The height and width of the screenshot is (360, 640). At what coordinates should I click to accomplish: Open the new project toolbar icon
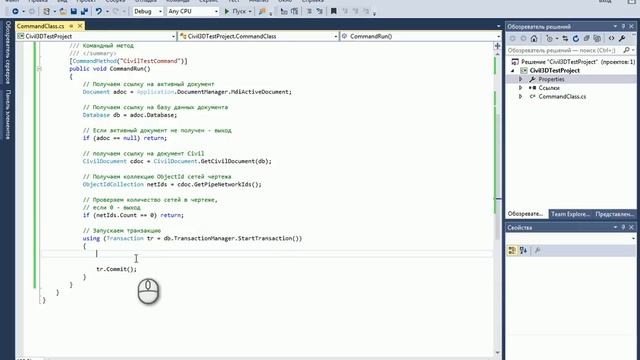pyautogui.click(x=47, y=11)
